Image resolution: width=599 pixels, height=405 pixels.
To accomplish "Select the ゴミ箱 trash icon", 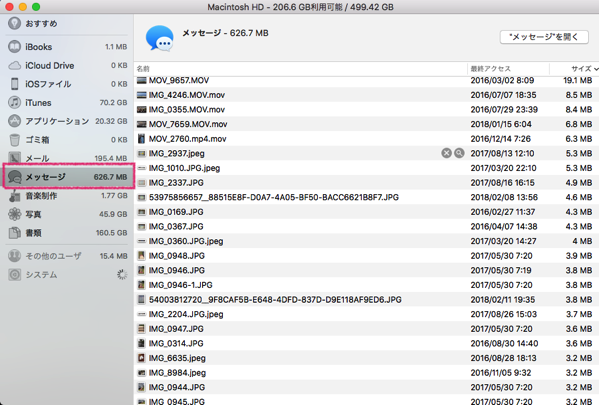I will [x=15, y=140].
